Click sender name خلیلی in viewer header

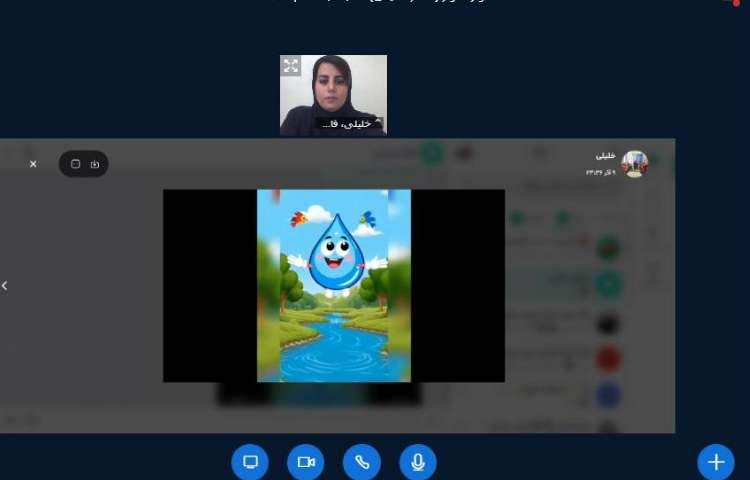pyautogui.click(x=605, y=156)
